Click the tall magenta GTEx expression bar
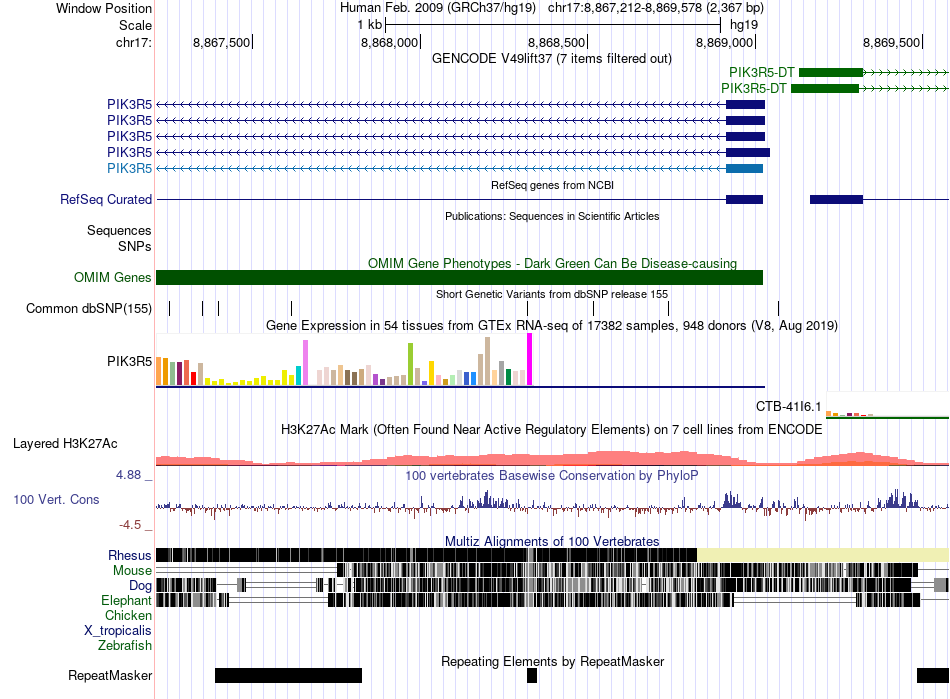Viewport: 950px width, 699px height. (x=530, y=359)
